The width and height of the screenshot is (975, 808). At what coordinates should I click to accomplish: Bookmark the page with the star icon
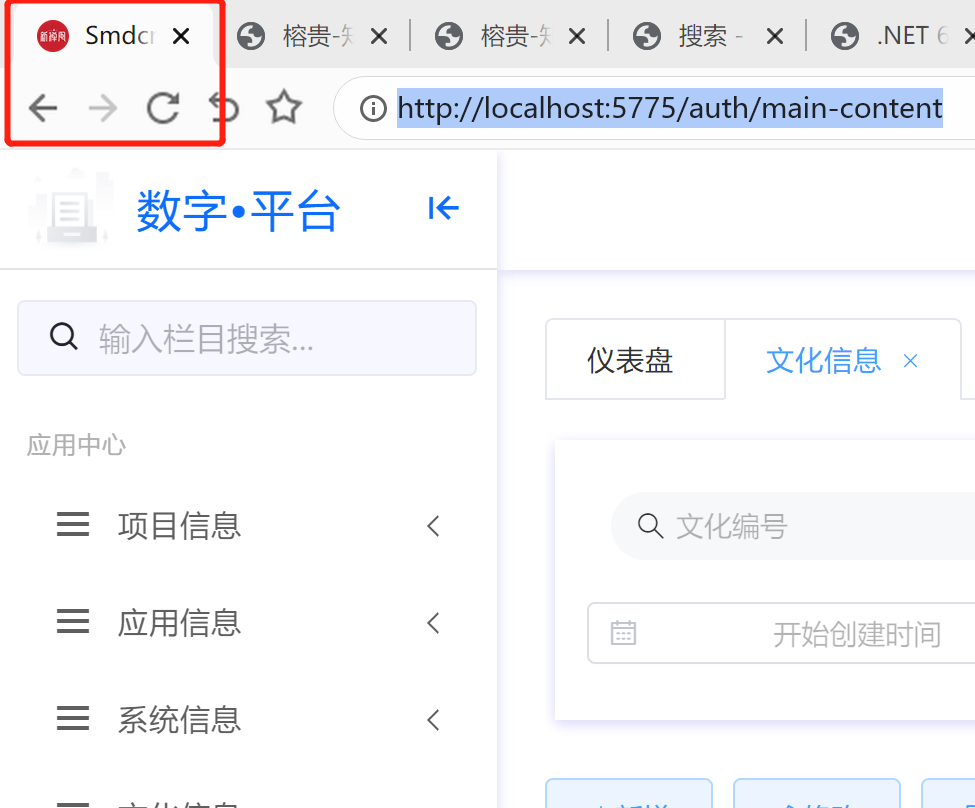[284, 107]
